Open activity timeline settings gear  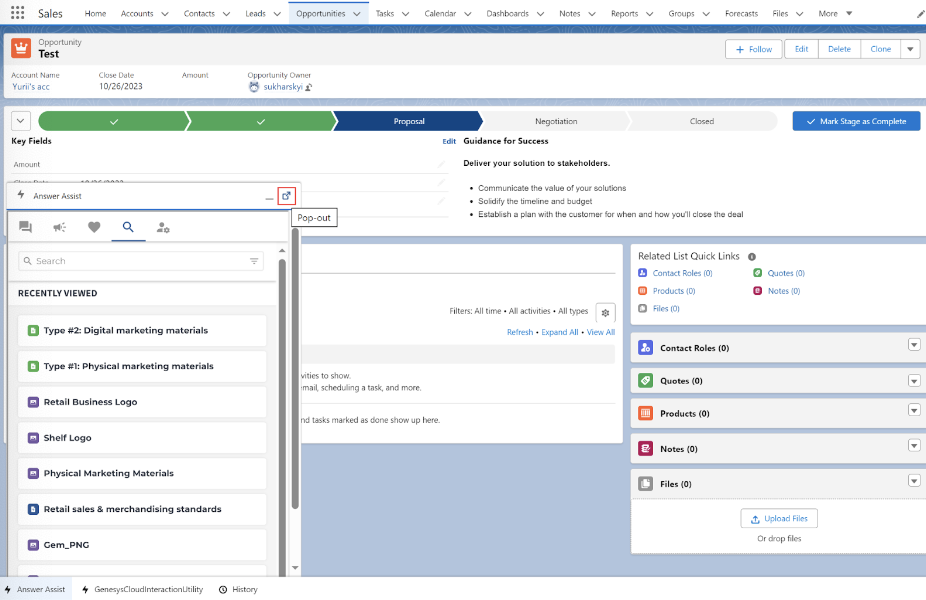point(605,313)
